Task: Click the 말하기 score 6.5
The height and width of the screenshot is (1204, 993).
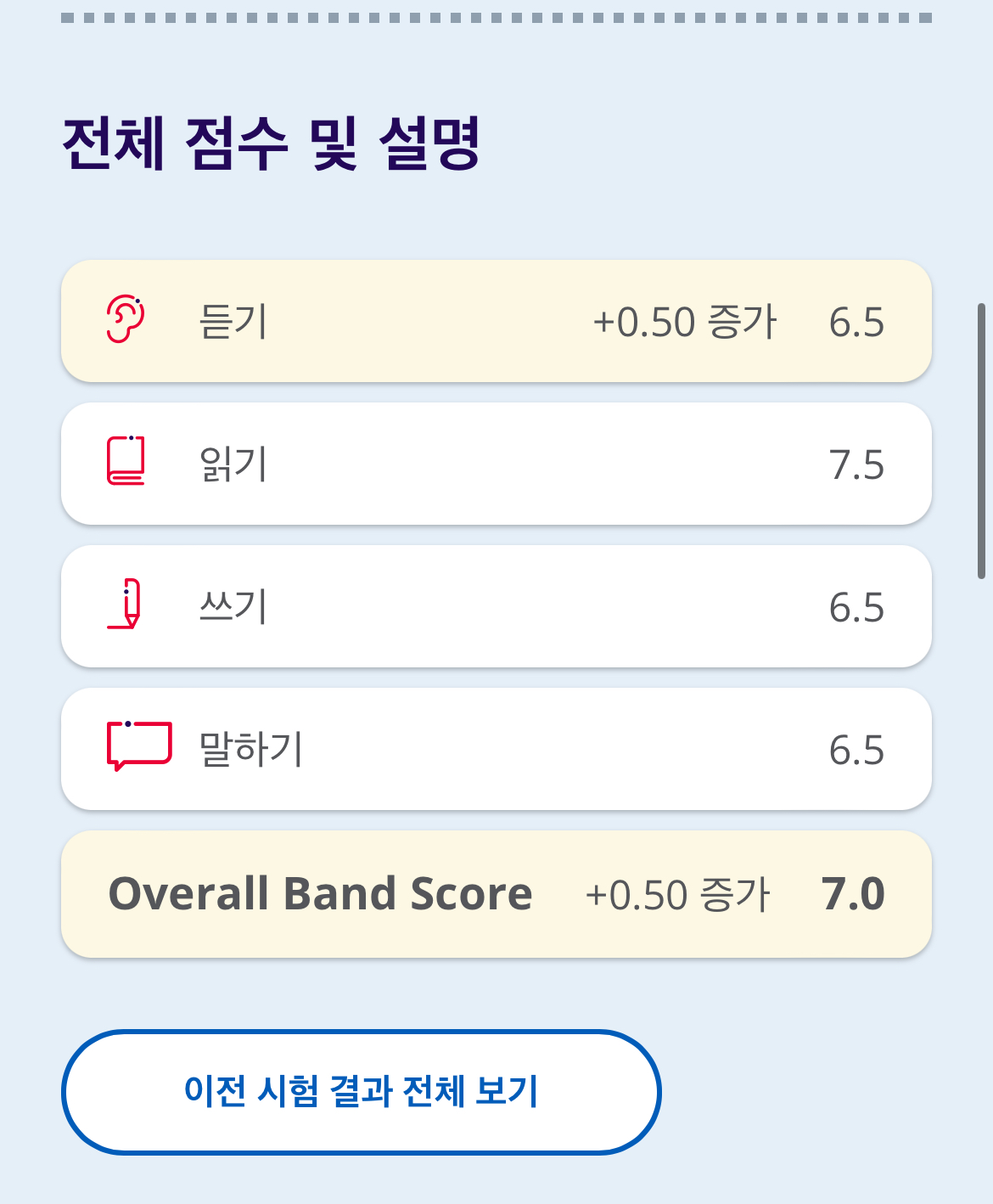Action: (x=856, y=751)
